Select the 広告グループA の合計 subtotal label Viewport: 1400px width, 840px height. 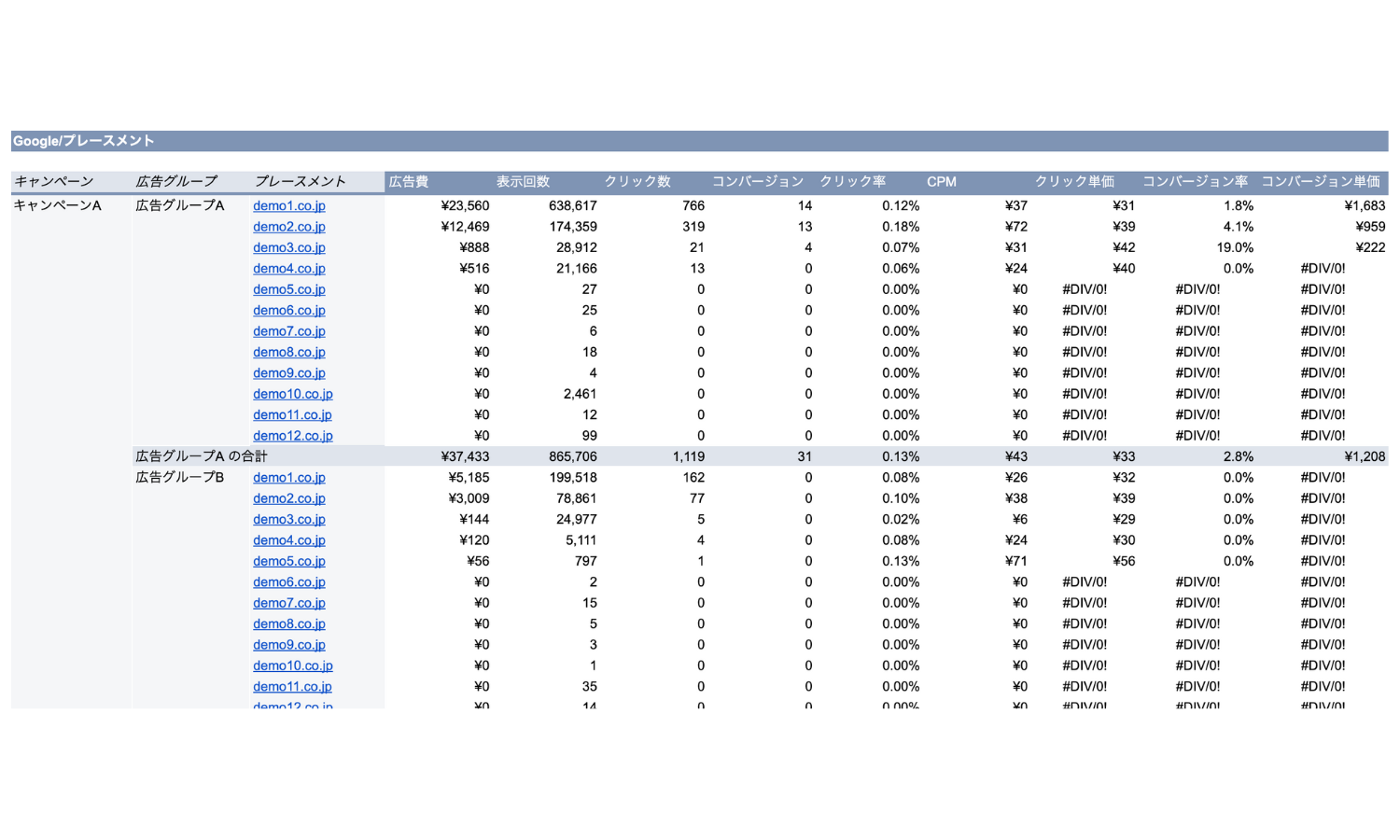coord(202,456)
